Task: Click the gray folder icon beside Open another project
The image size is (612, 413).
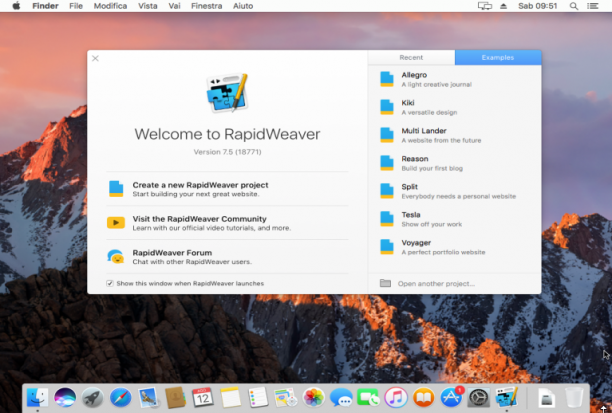Action: [x=385, y=283]
